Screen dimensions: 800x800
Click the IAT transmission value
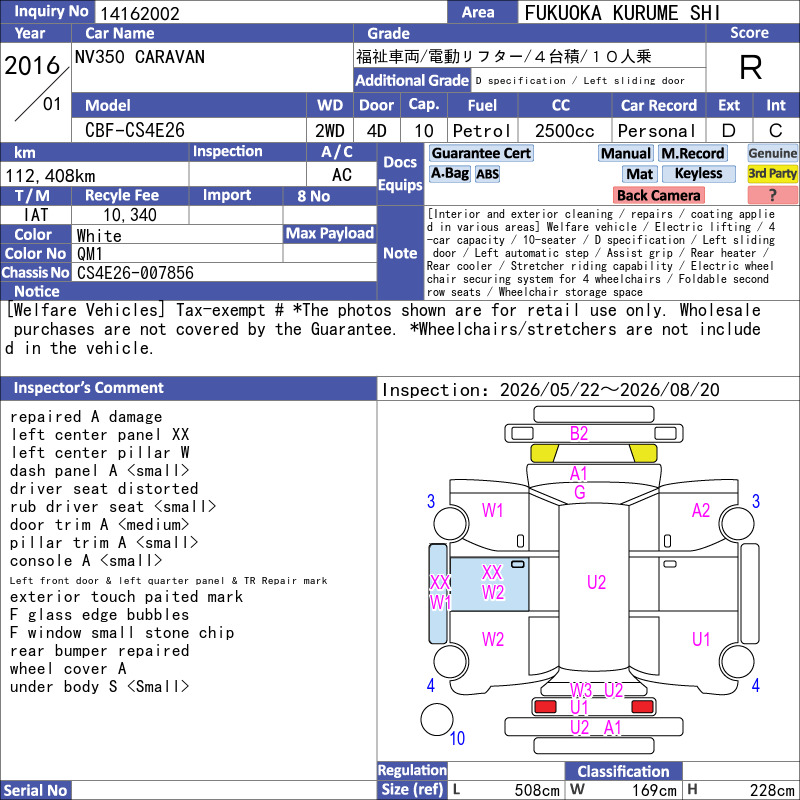(x=36, y=215)
